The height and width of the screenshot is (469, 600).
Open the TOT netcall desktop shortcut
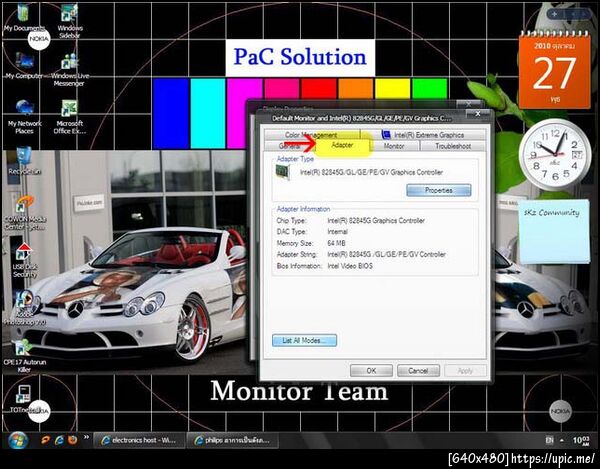click(x=24, y=400)
